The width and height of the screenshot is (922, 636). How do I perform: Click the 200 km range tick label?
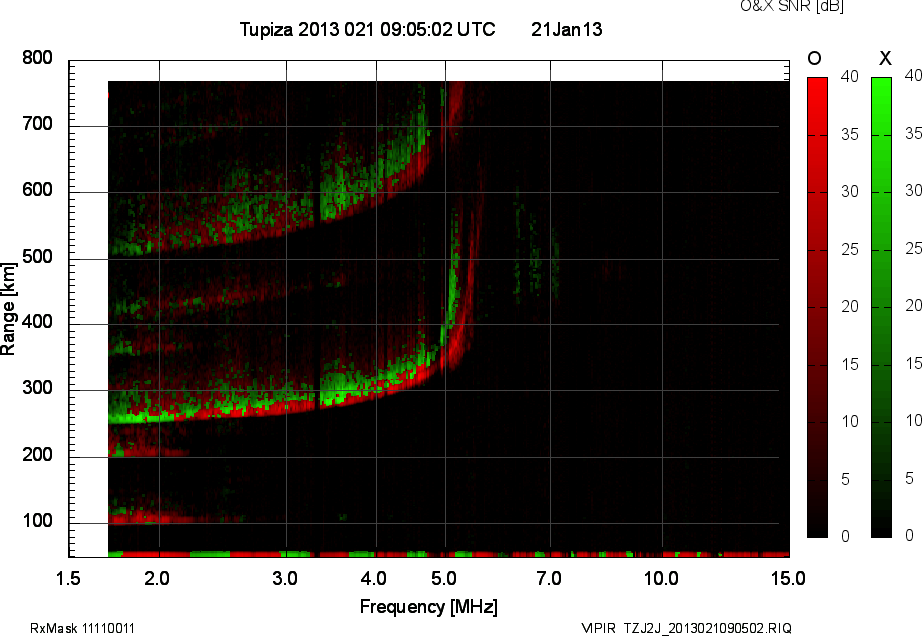click(x=37, y=455)
